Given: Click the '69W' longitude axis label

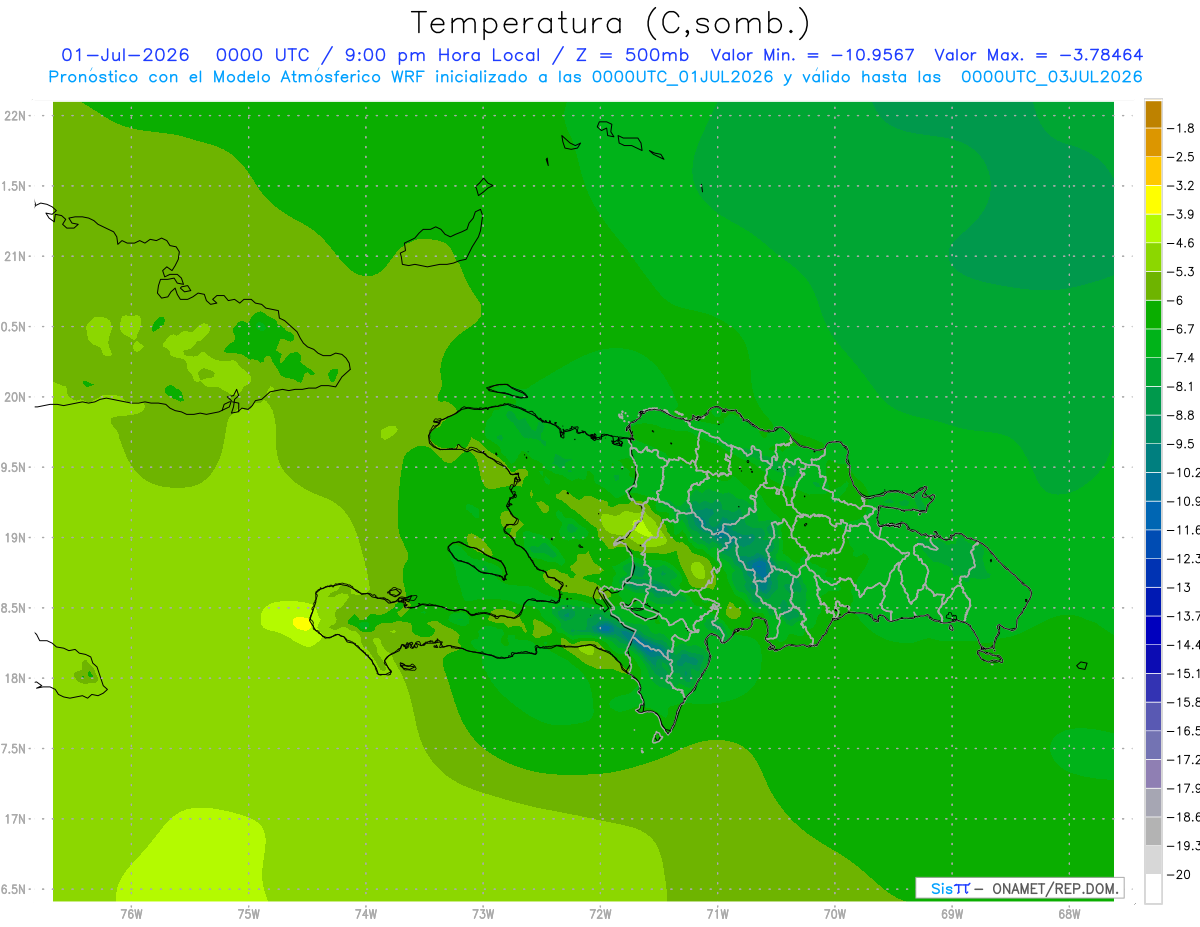Looking at the screenshot, I should 952,913.
